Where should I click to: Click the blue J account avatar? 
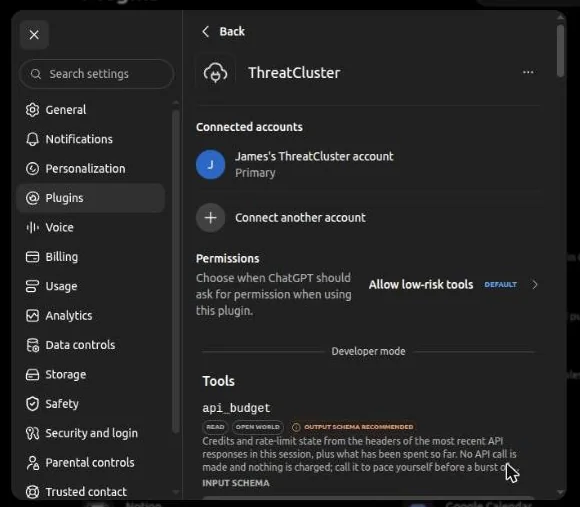(x=210, y=165)
